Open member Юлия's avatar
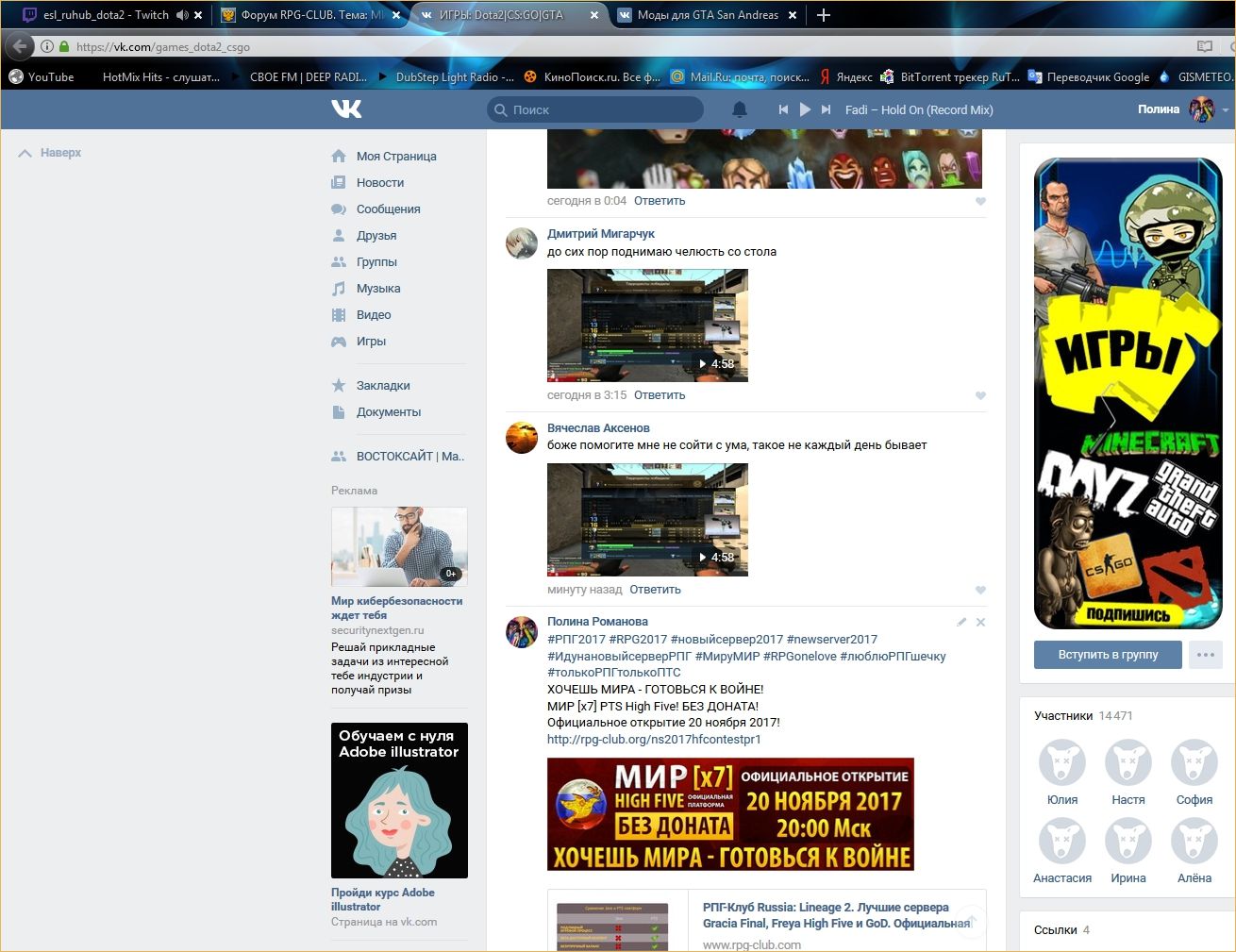 pos(1062,763)
